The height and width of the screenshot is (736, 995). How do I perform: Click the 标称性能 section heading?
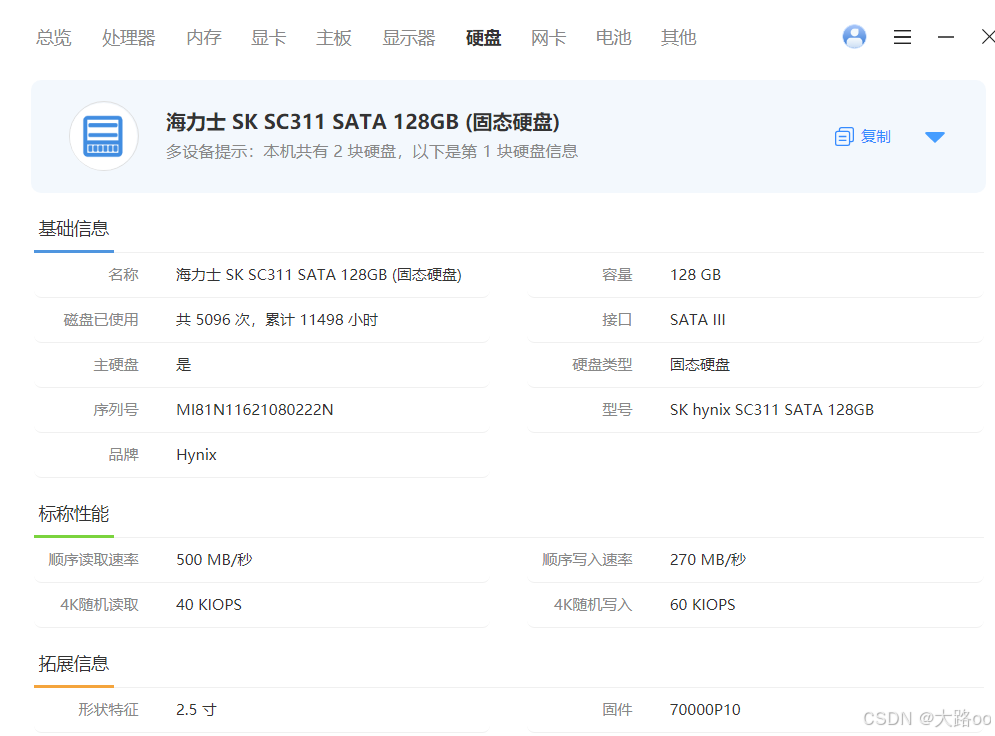74,513
